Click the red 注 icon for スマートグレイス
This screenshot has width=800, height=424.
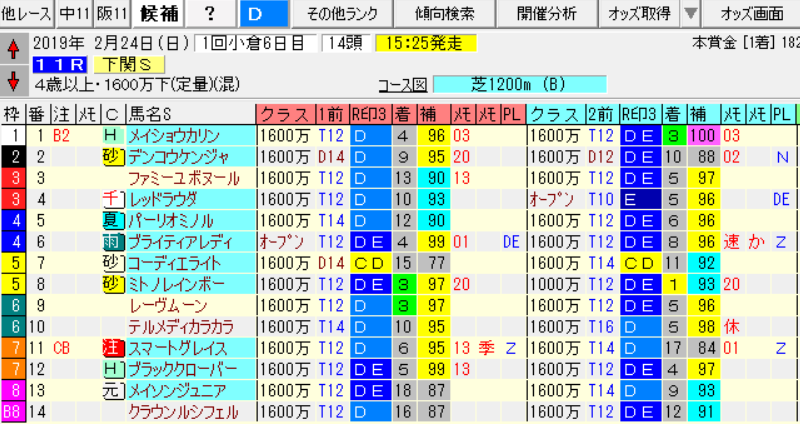(113, 348)
